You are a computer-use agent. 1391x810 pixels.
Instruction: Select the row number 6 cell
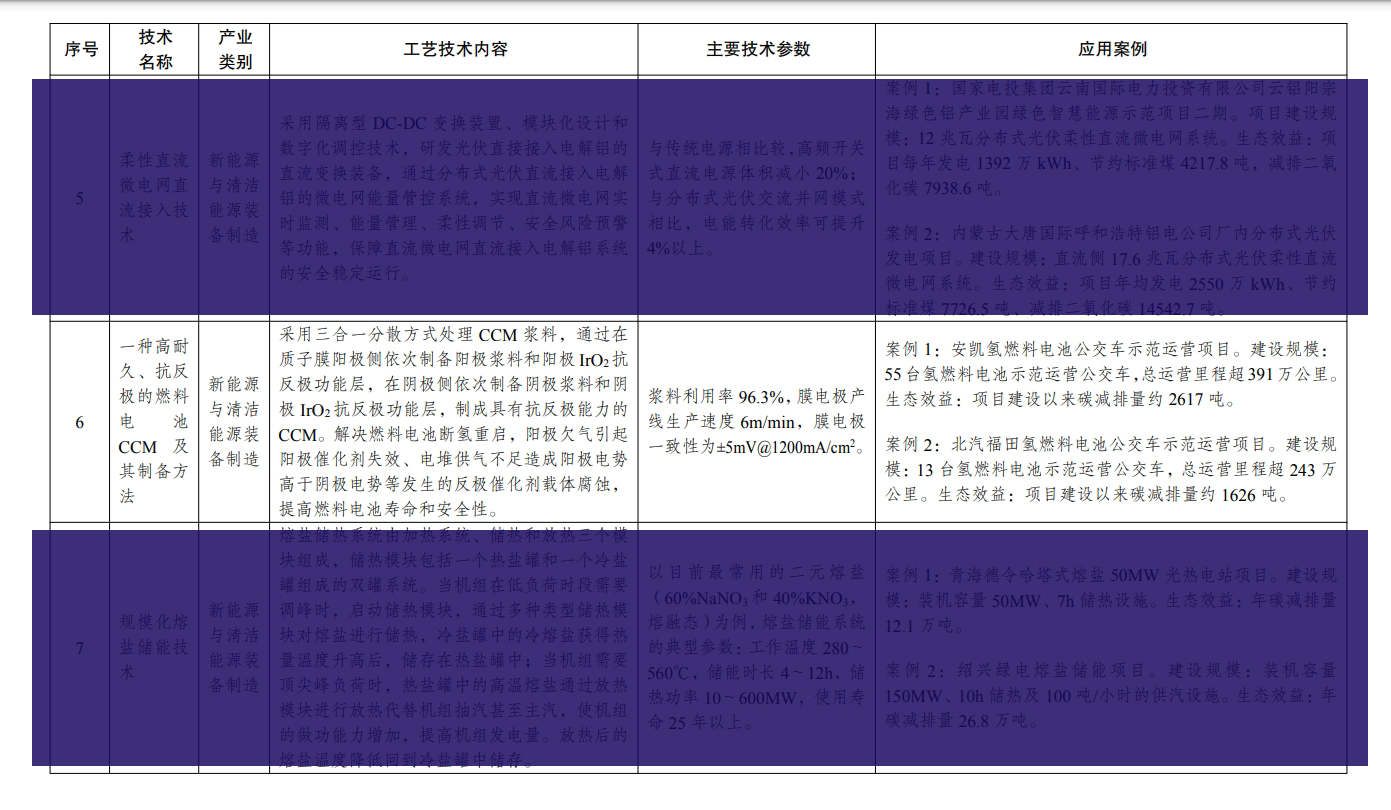(81, 422)
